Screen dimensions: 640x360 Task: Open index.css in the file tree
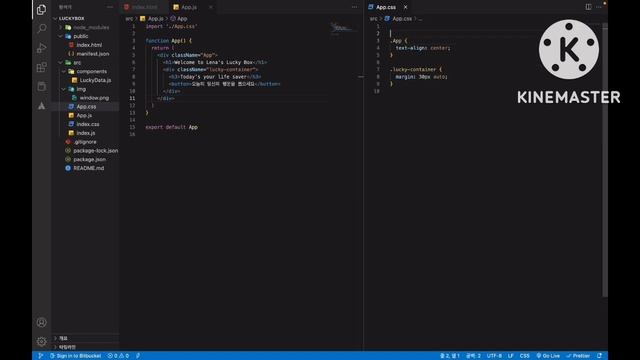[x=88, y=124]
